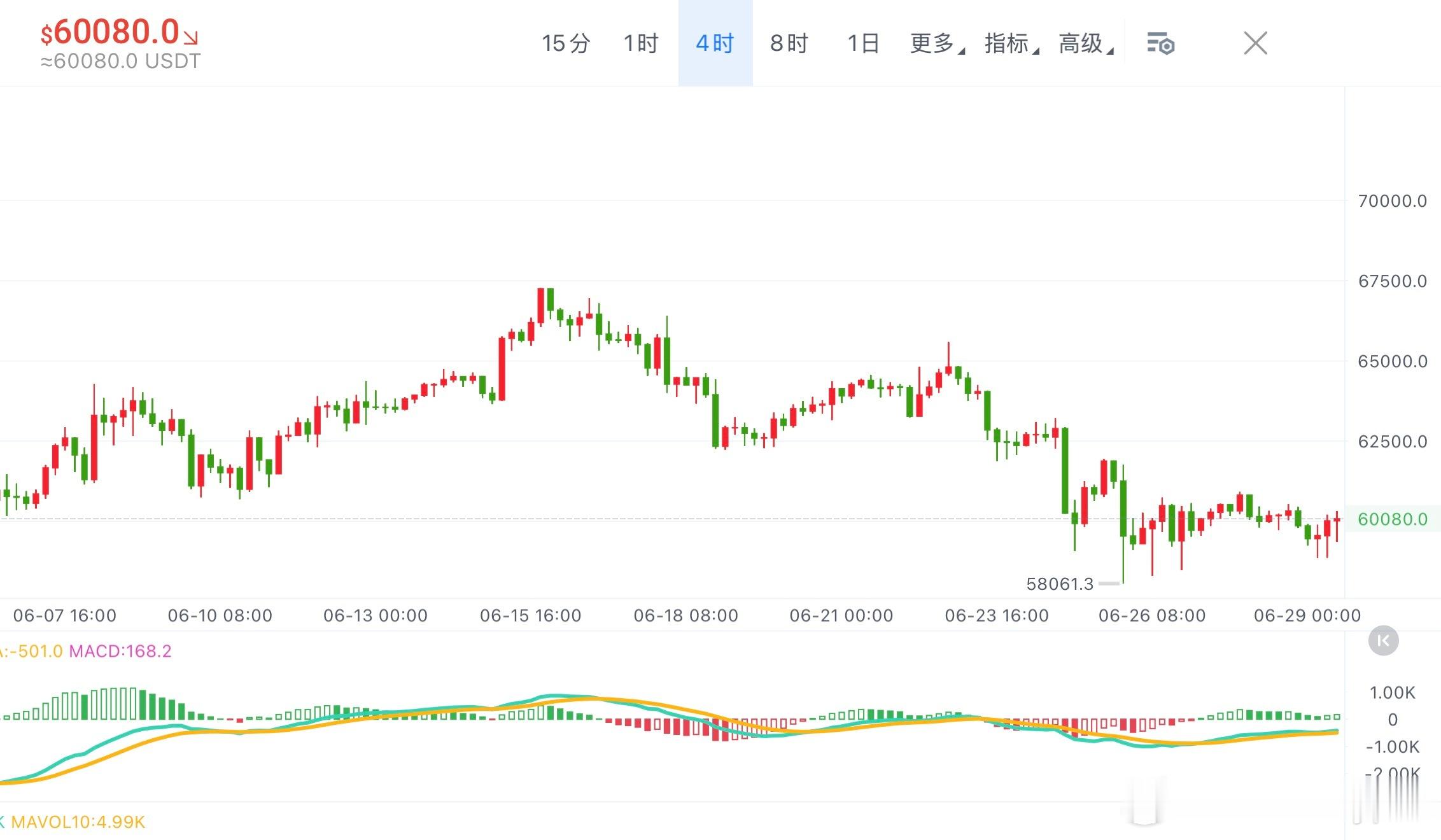Open the 更多 intervals dropdown

937,43
